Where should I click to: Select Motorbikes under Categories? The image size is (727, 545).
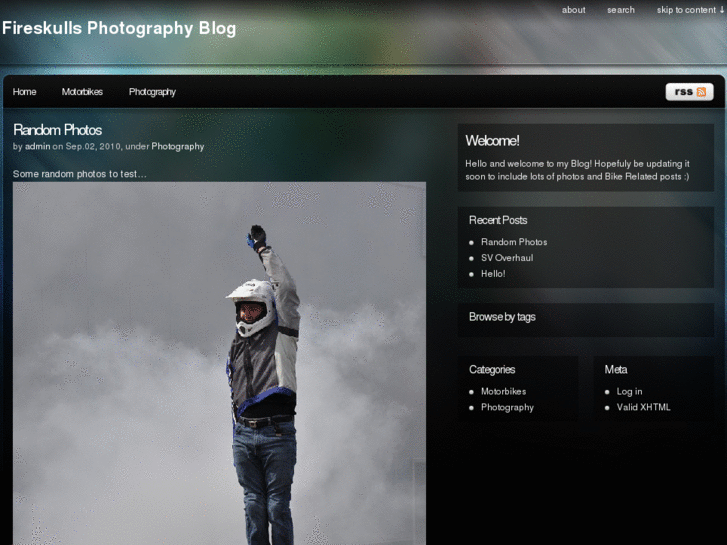(x=503, y=391)
